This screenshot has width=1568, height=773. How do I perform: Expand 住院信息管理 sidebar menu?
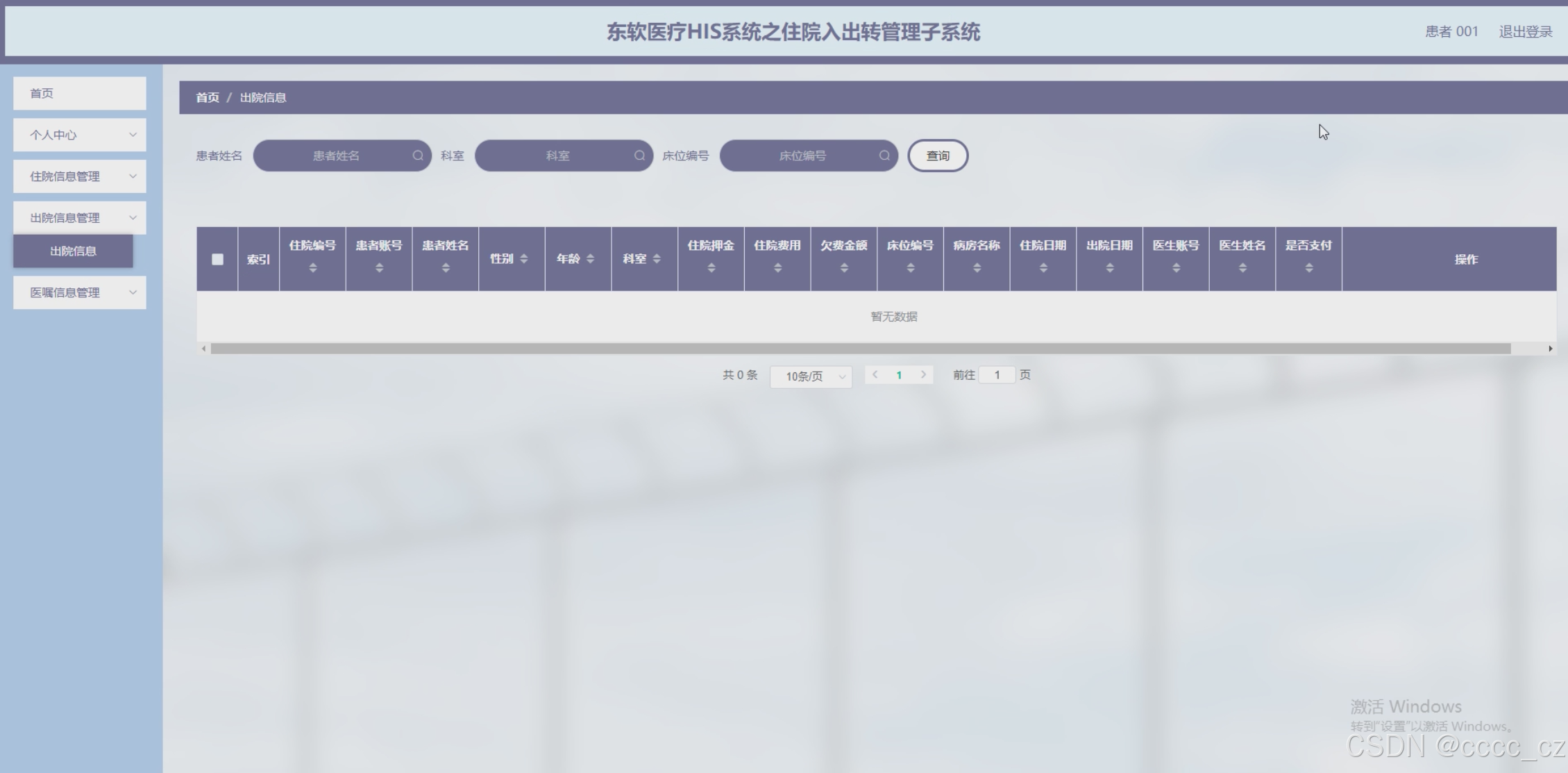point(79,176)
